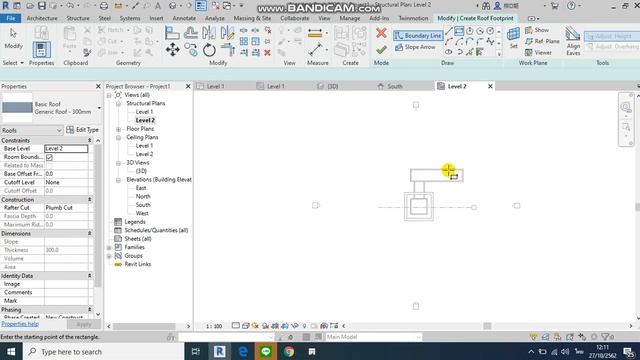Choose the Ellipse draw tool
The width and height of the screenshot is (640, 360).
pos(449,52)
